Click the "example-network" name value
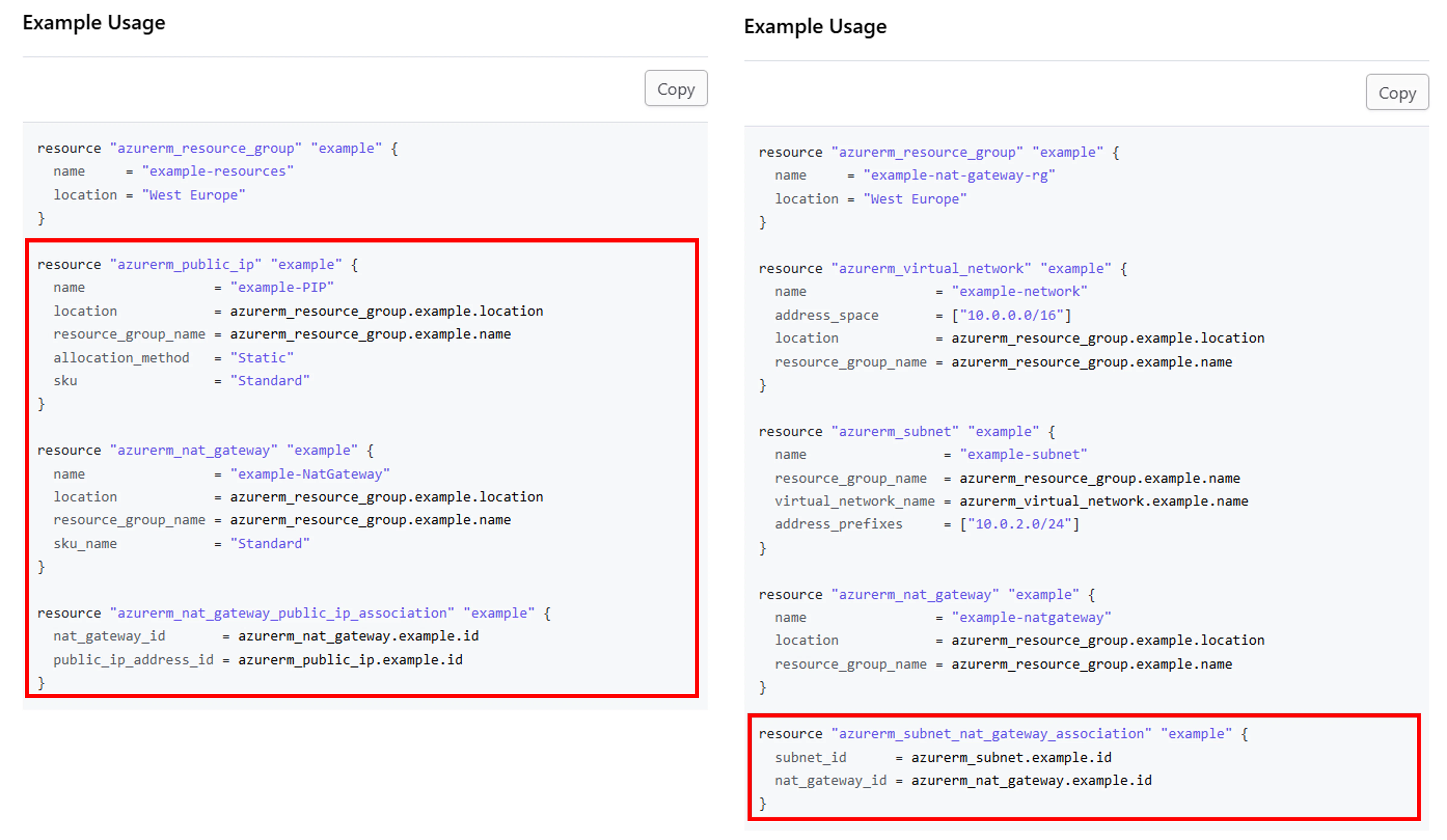Viewport: 1447px width, 840px height. click(x=1019, y=291)
